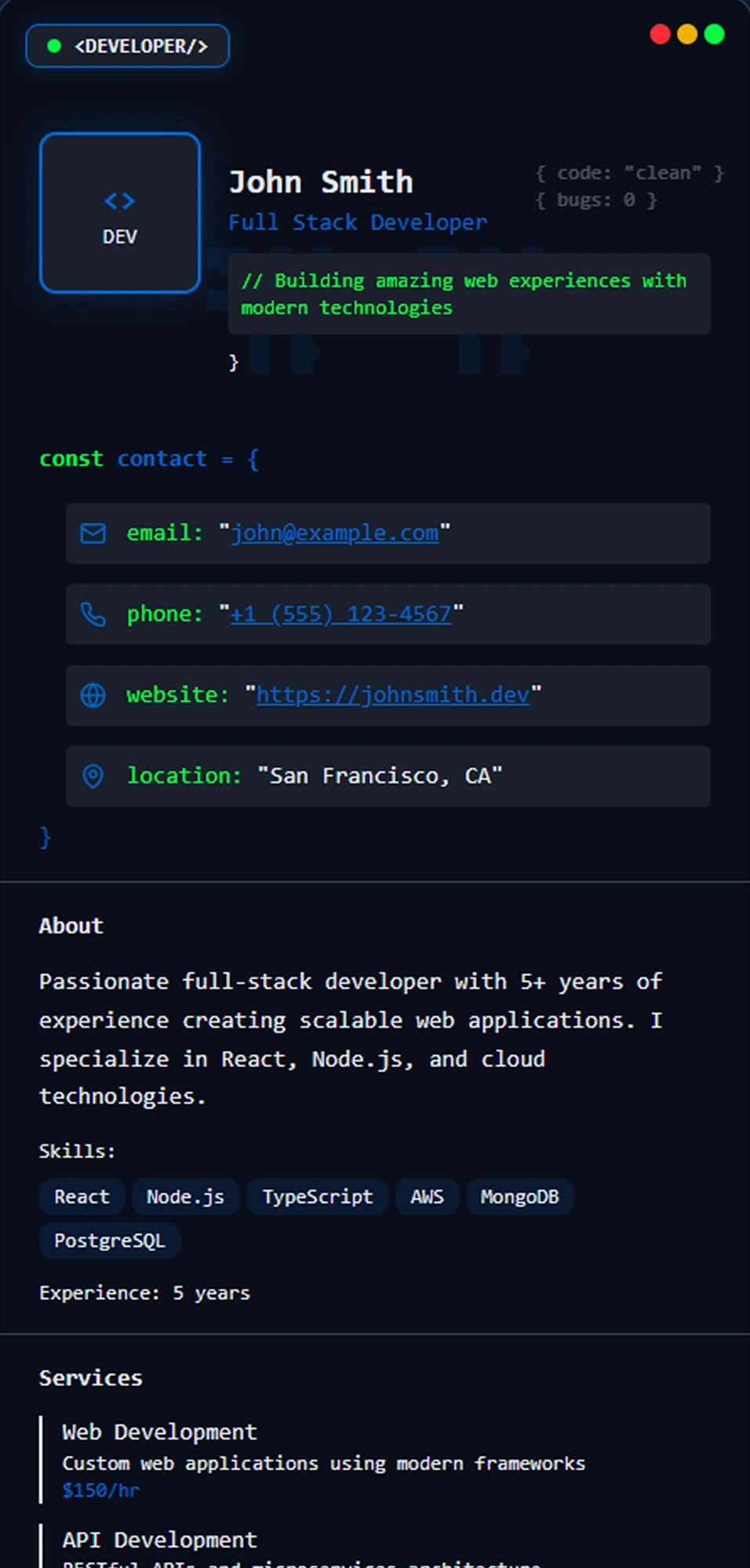This screenshot has width=750, height=1568.
Task: Click the globe website icon
Action: pos(93,695)
